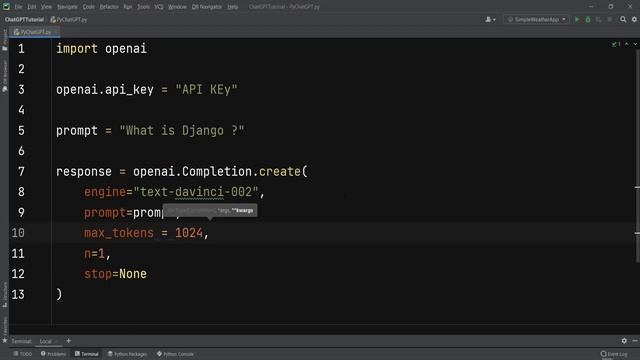Viewport: 640px width, 360px height.
Task: Click line number 7 in the gutter
Action: pyautogui.click(x=21, y=171)
